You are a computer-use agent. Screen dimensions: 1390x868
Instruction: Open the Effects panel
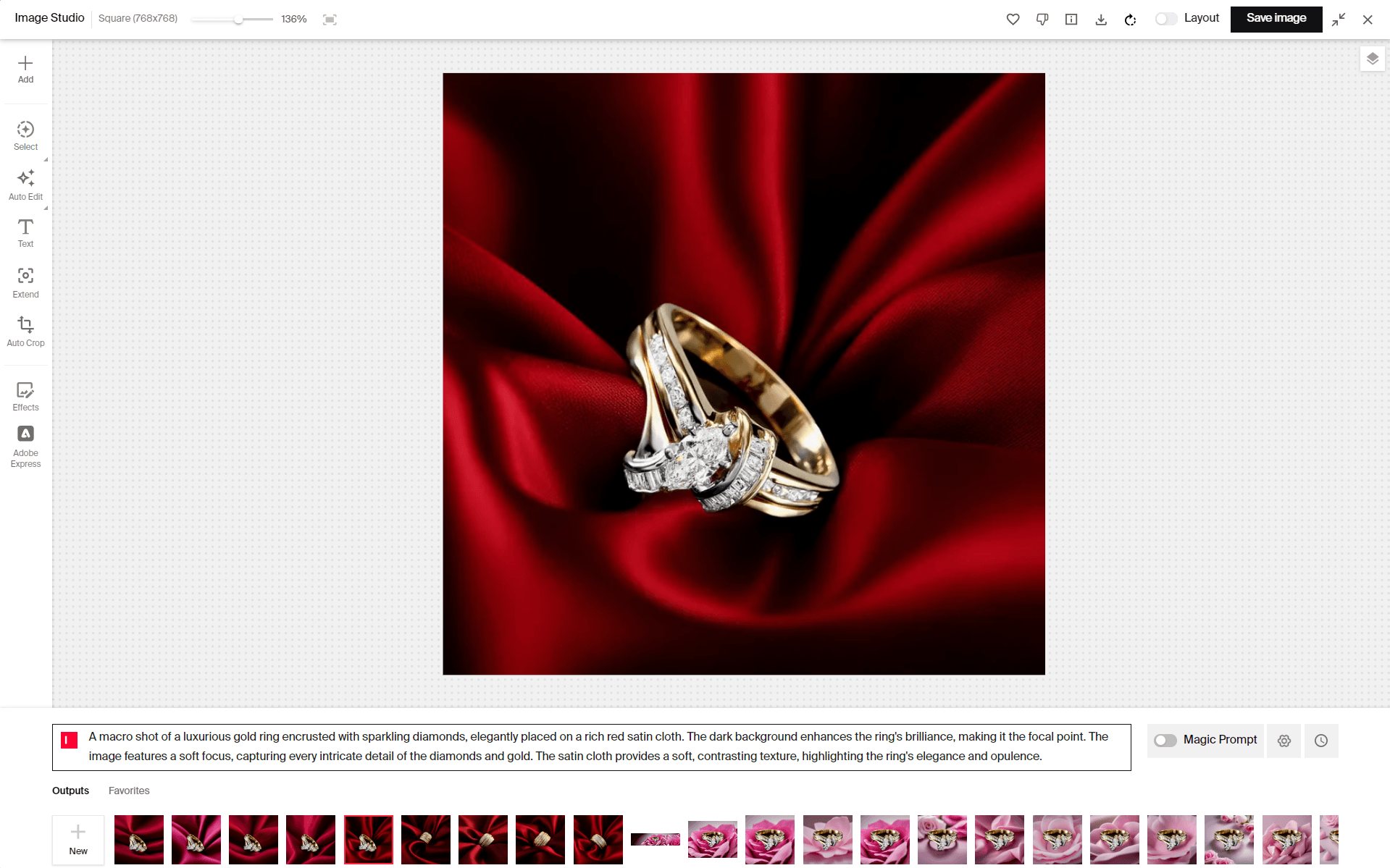(x=25, y=396)
